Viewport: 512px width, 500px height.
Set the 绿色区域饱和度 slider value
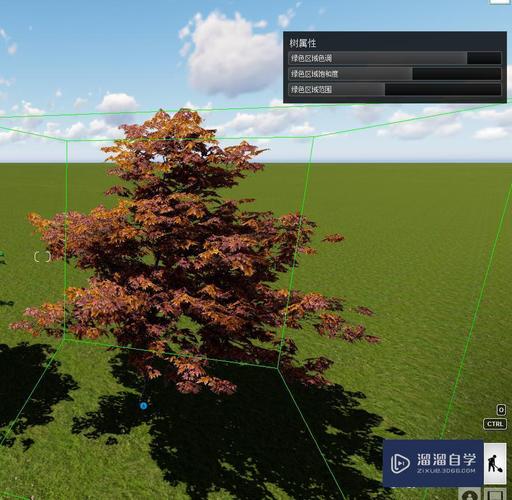point(395,74)
